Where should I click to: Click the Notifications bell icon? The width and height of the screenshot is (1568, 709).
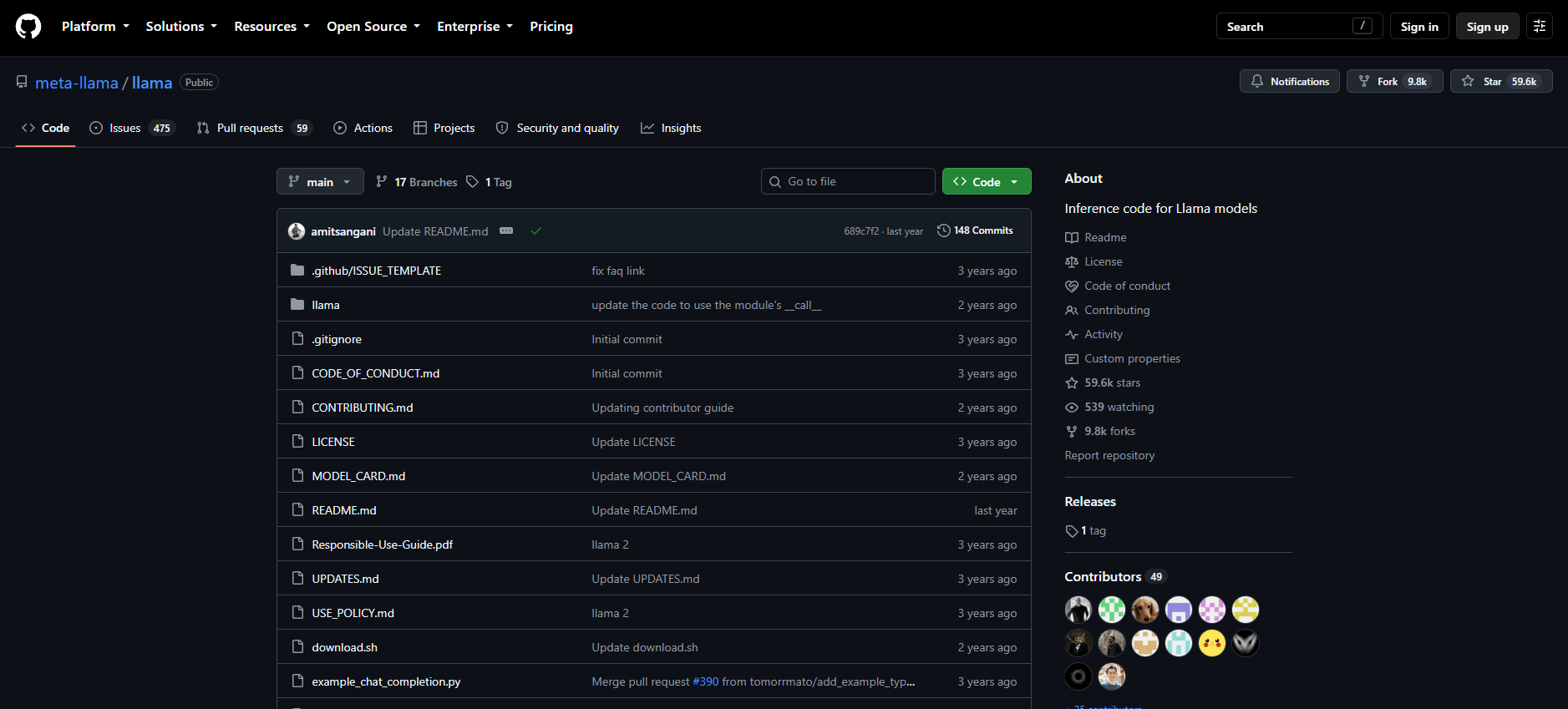pos(1257,81)
